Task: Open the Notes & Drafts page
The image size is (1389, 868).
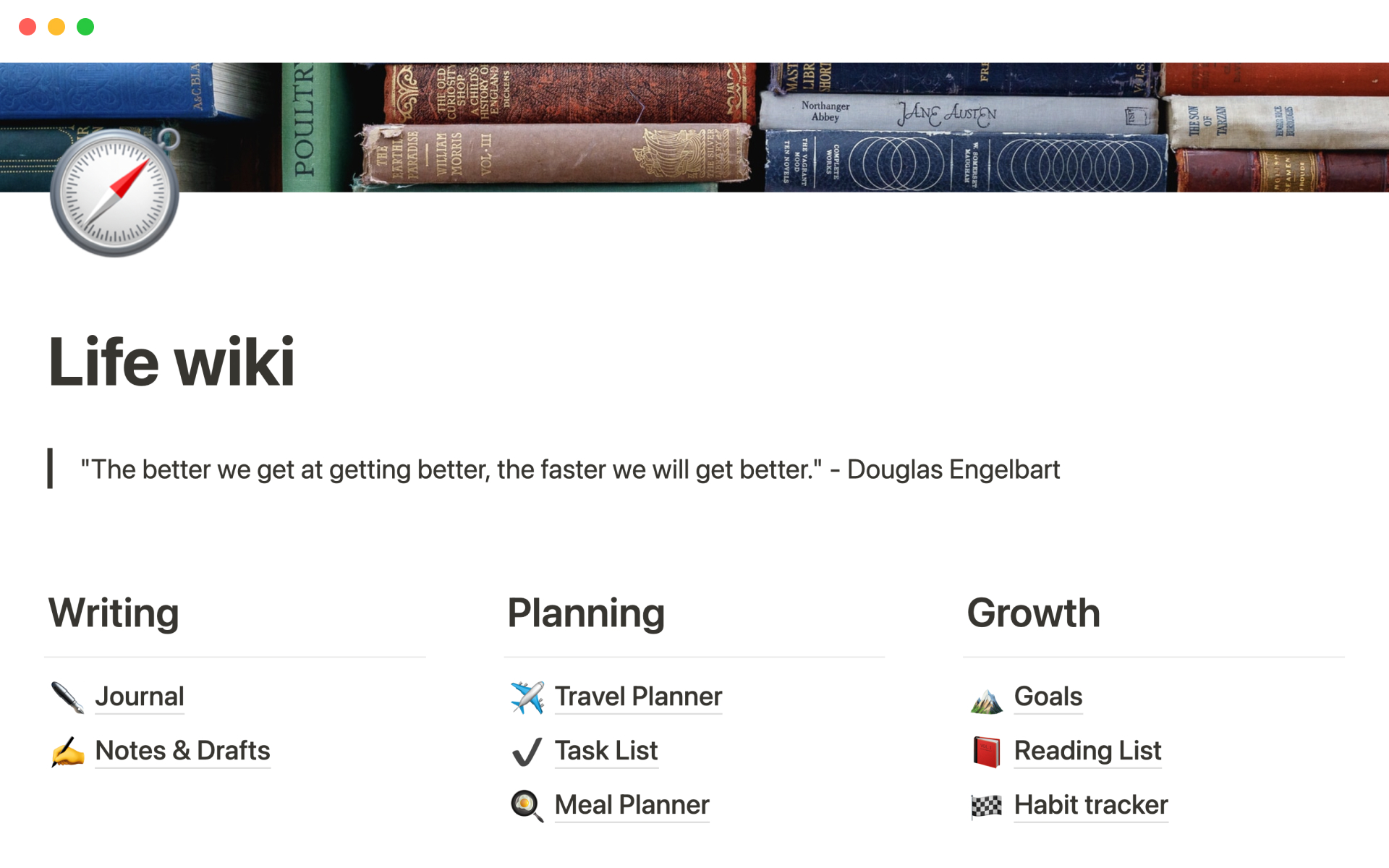Action: pos(182,751)
